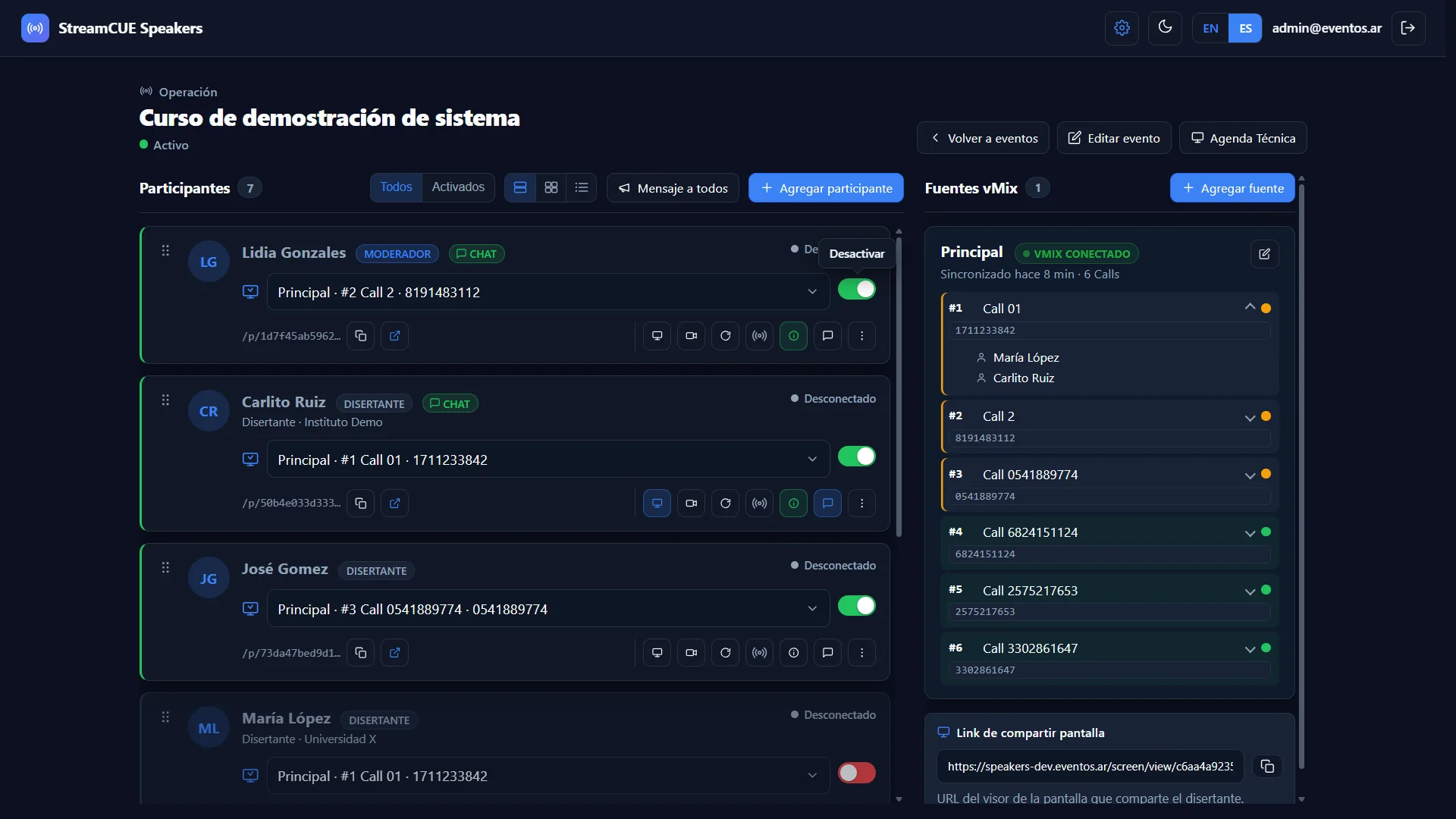The width and height of the screenshot is (1456, 819).
Task: Switch to card row layout view
Action: (x=520, y=187)
